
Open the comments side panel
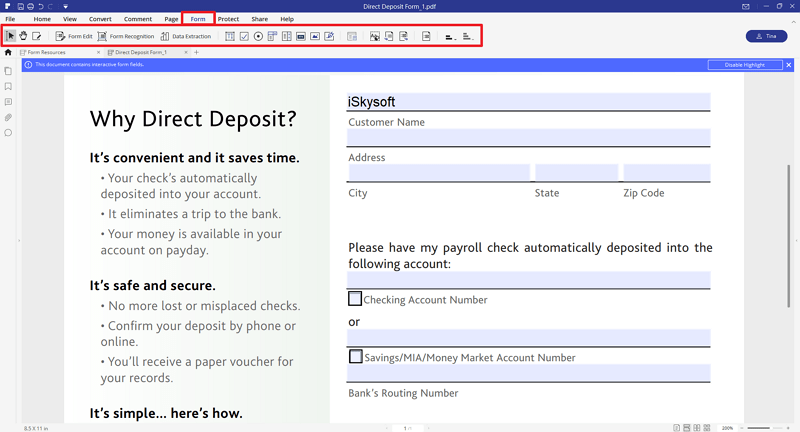click(x=8, y=102)
